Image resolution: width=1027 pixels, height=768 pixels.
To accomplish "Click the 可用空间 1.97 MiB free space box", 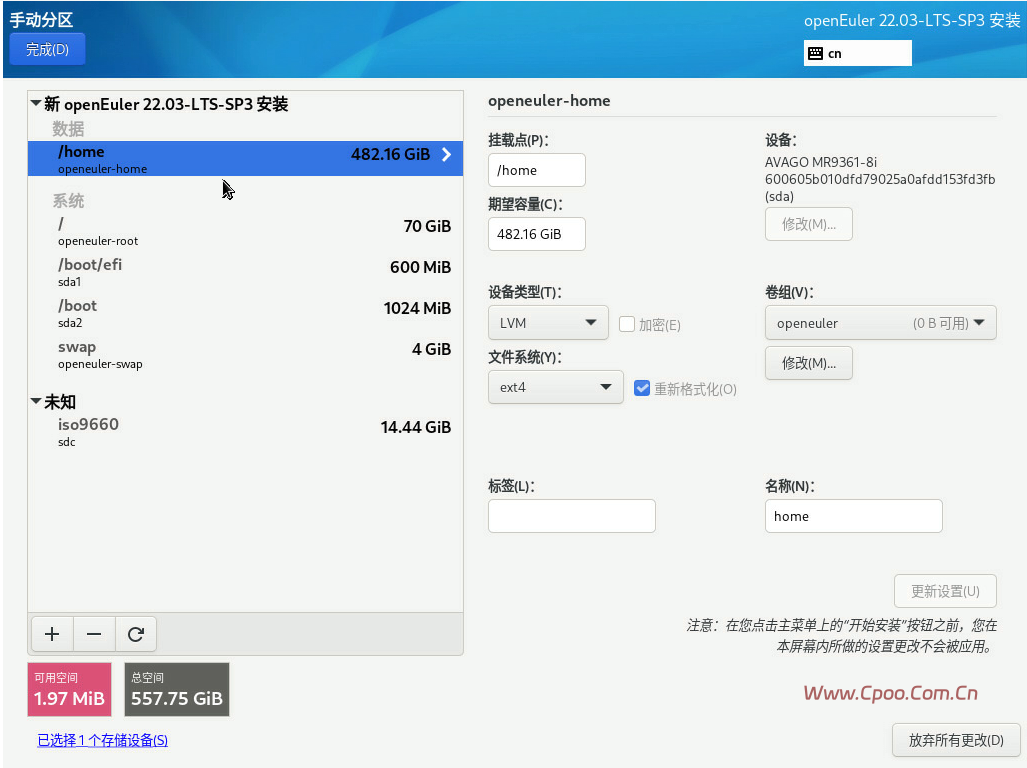I will coord(69,689).
